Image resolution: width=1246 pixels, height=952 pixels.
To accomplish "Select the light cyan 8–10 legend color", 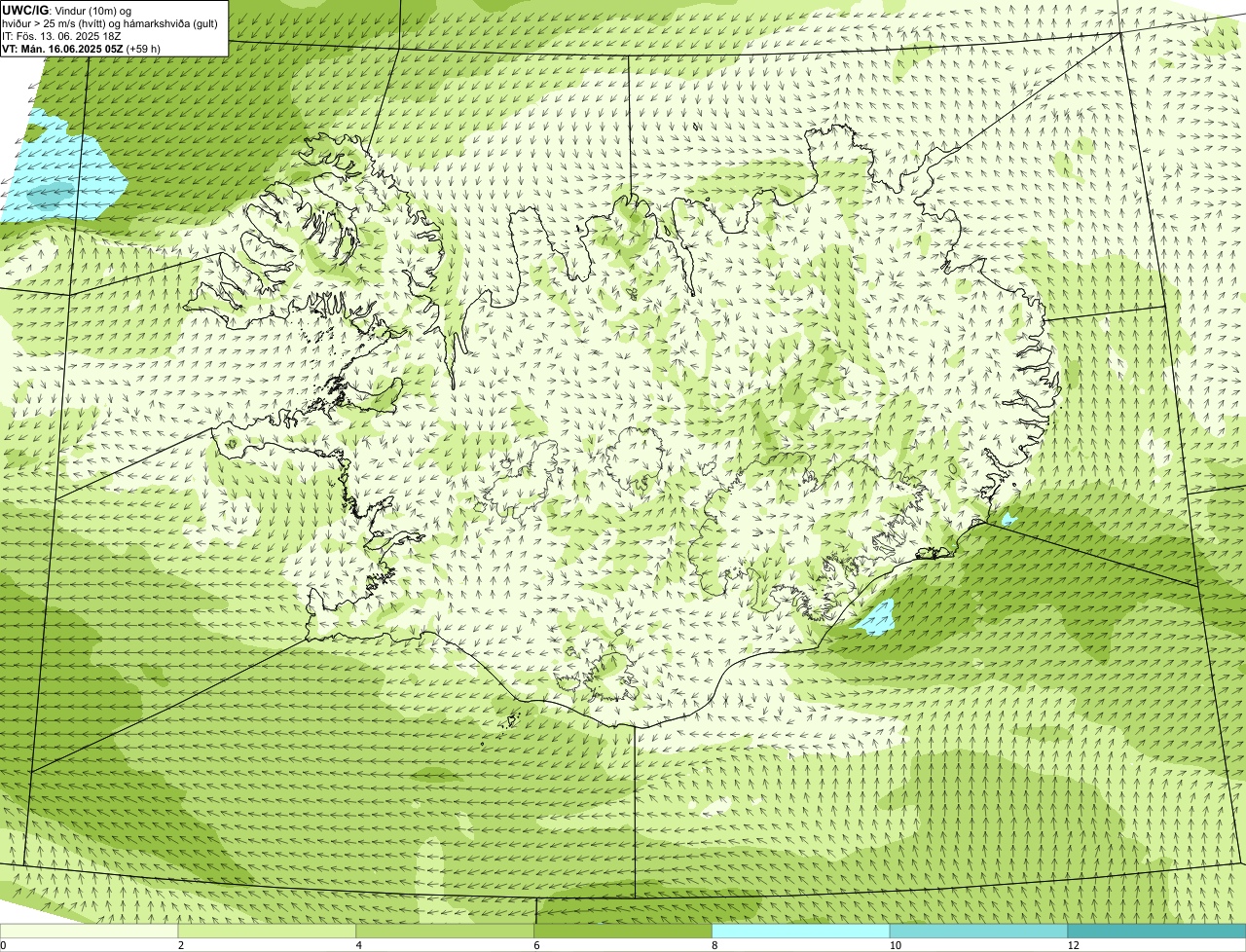I will 801,931.
